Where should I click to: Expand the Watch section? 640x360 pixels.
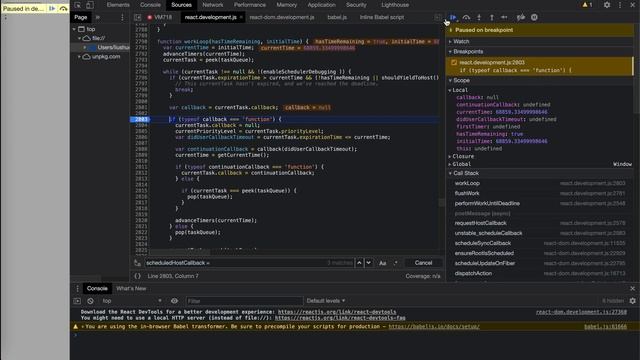(x=461, y=41)
